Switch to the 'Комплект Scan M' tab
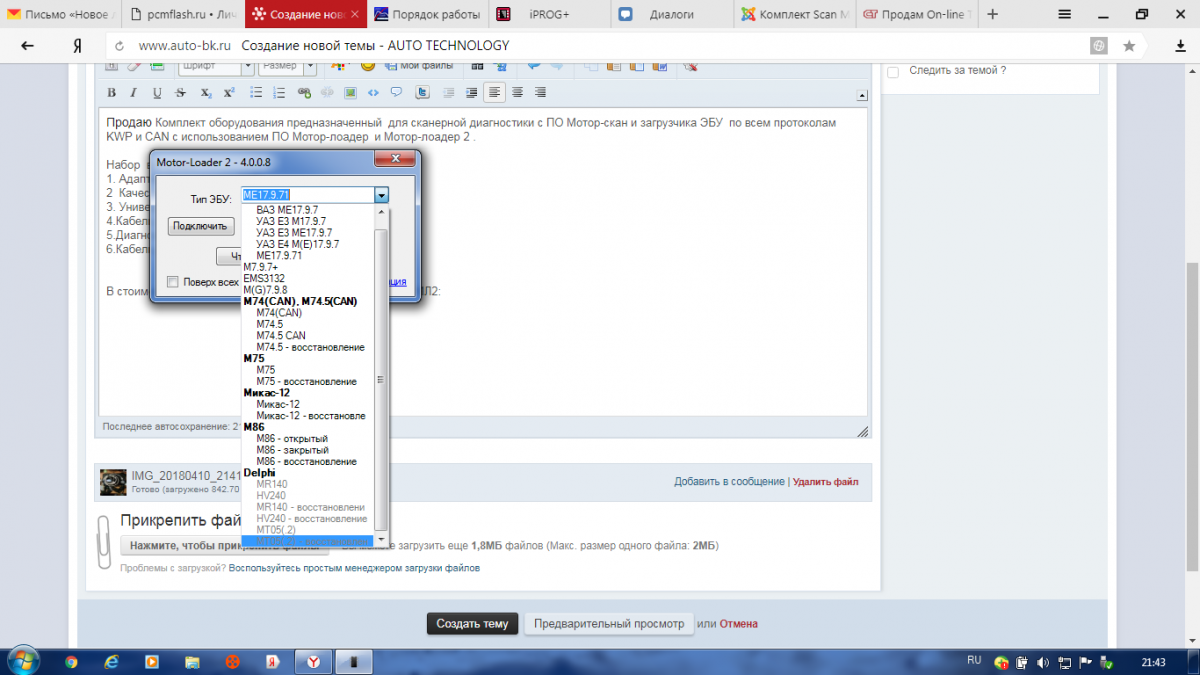1200x675 pixels. [795, 15]
